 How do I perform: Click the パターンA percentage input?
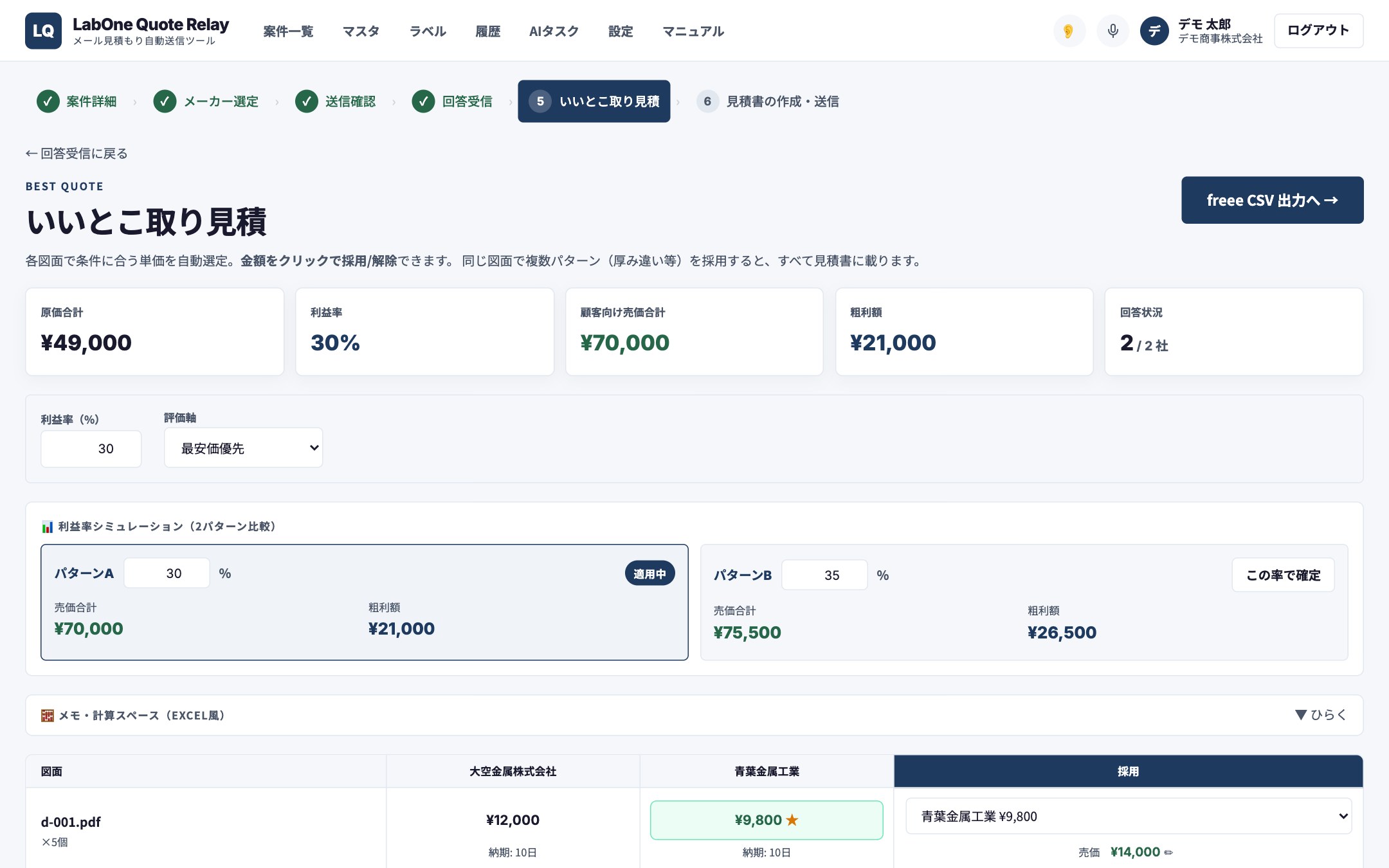pos(167,573)
